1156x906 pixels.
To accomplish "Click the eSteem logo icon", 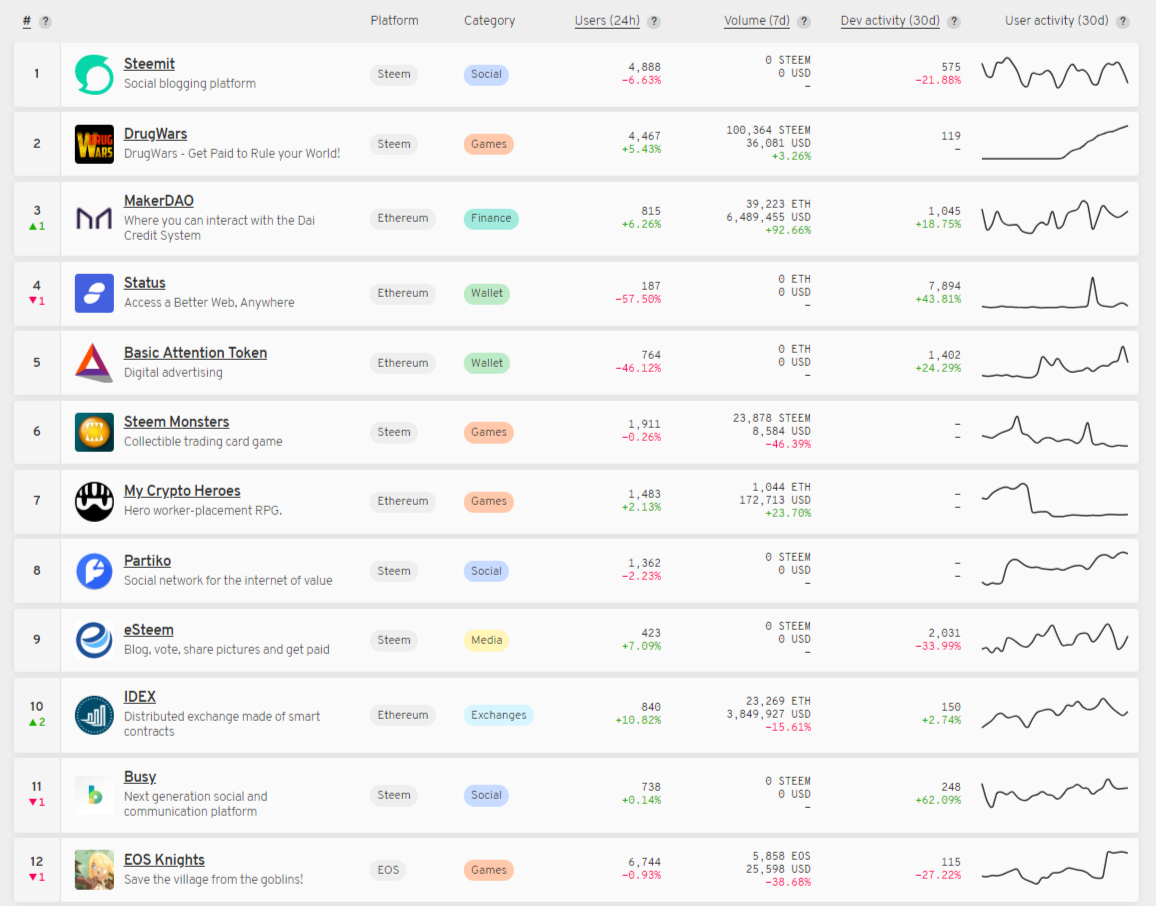I will point(94,640).
